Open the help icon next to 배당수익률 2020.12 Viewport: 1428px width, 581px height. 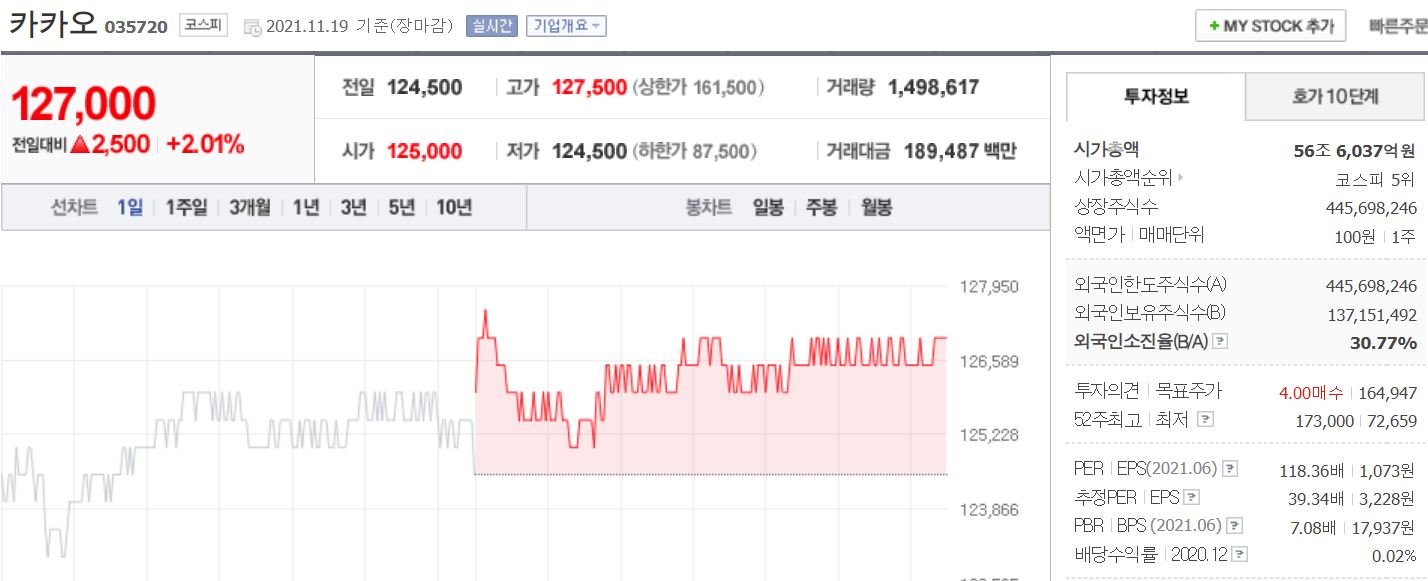click(x=1240, y=554)
